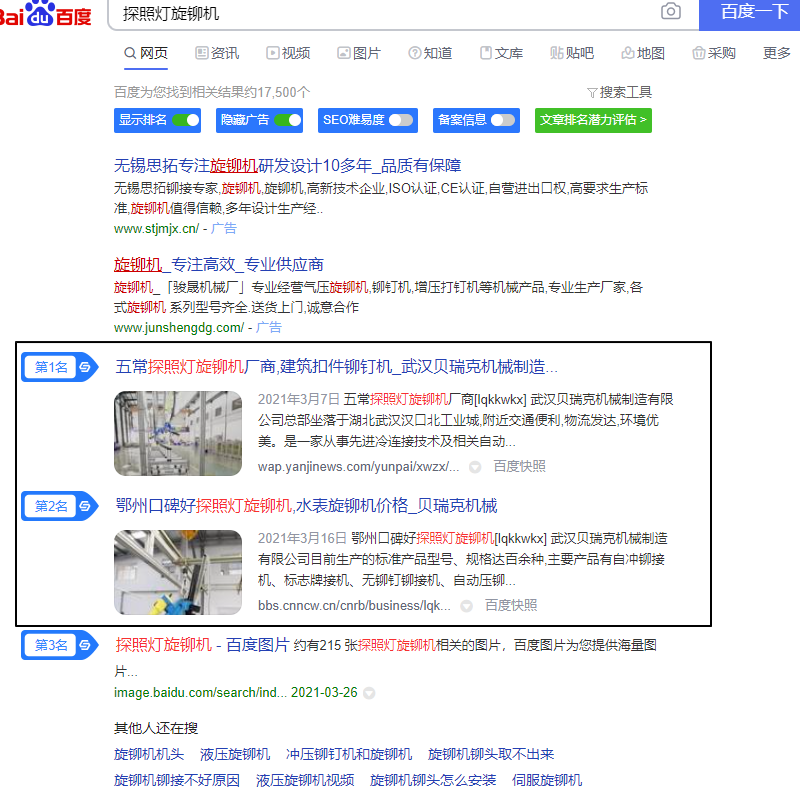This screenshot has height=800, width=800.
Task: Open 百度快照 for first ranked result
Action: point(519,466)
